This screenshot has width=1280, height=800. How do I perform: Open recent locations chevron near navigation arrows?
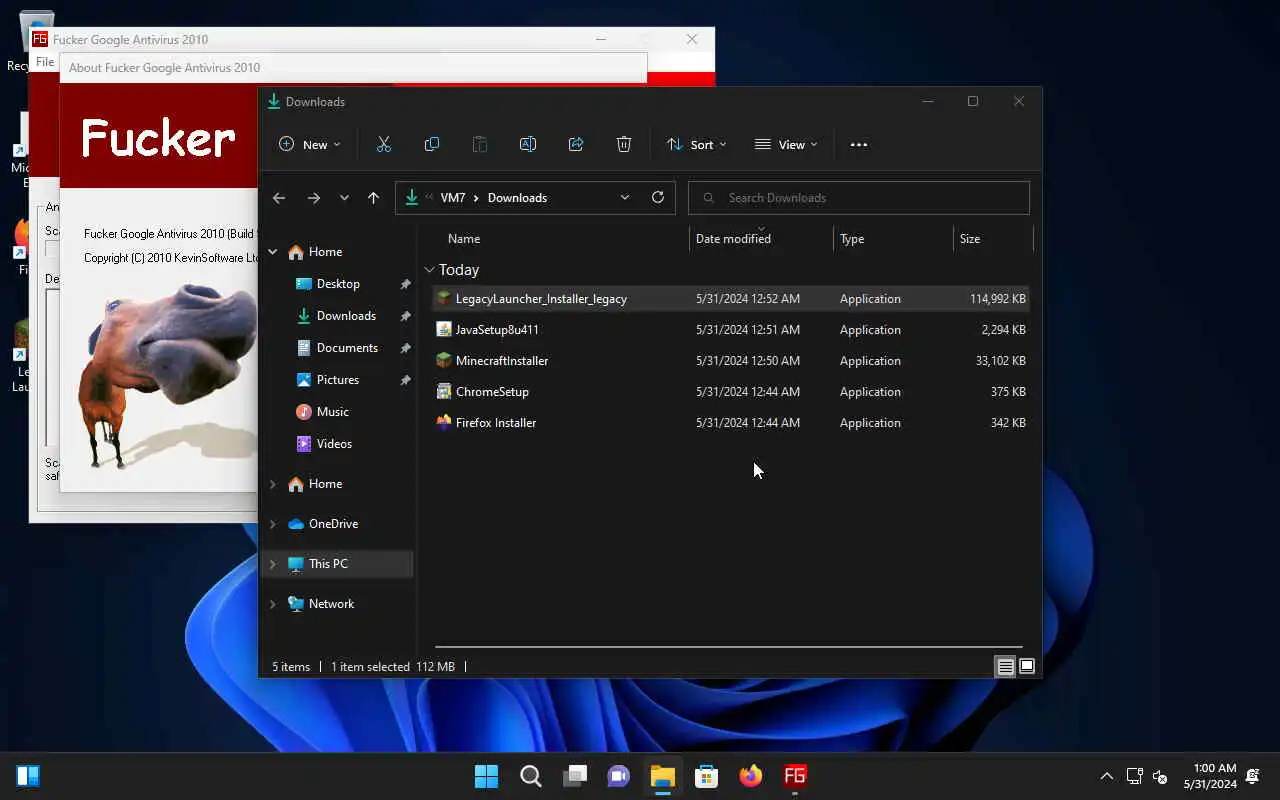[x=344, y=198]
